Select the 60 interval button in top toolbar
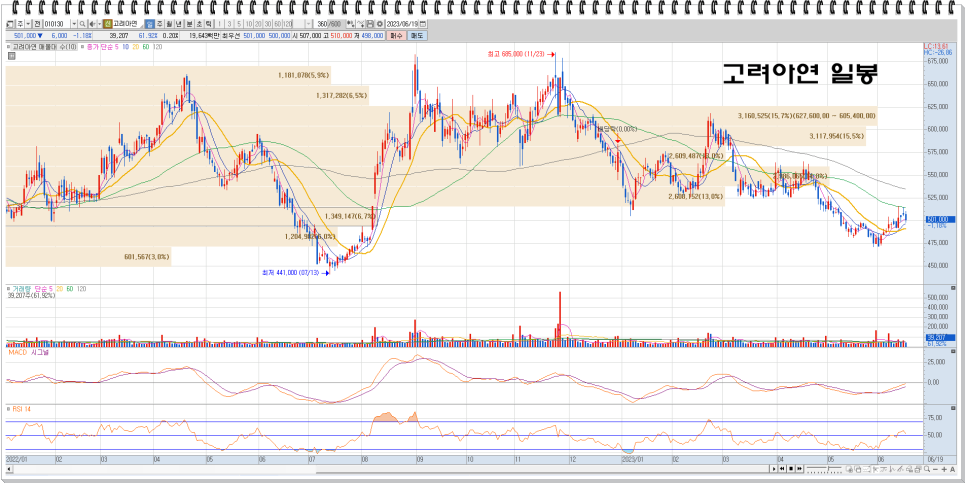The width and height of the screenshot is (966, 484). (x=278, y=24)
